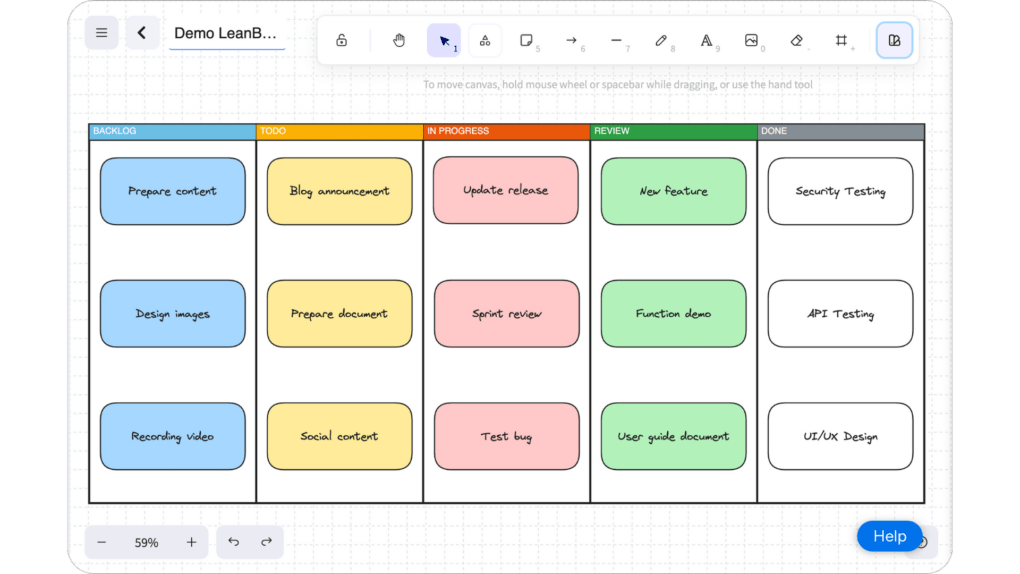Open the shapes tool picker
The height and width of the screenshot is (574, 1020).
pyautogui.click(x=485, y=41)
